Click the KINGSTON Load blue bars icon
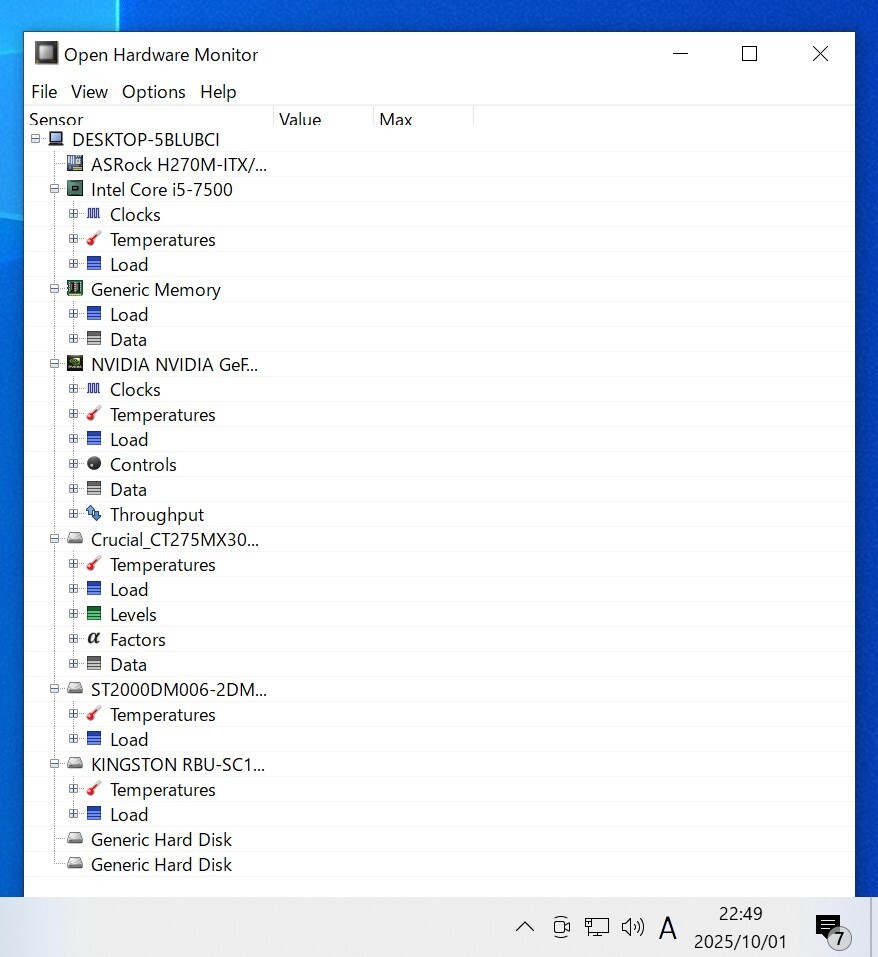The height and width of the screenshot is (957, 878). (94, 814)
